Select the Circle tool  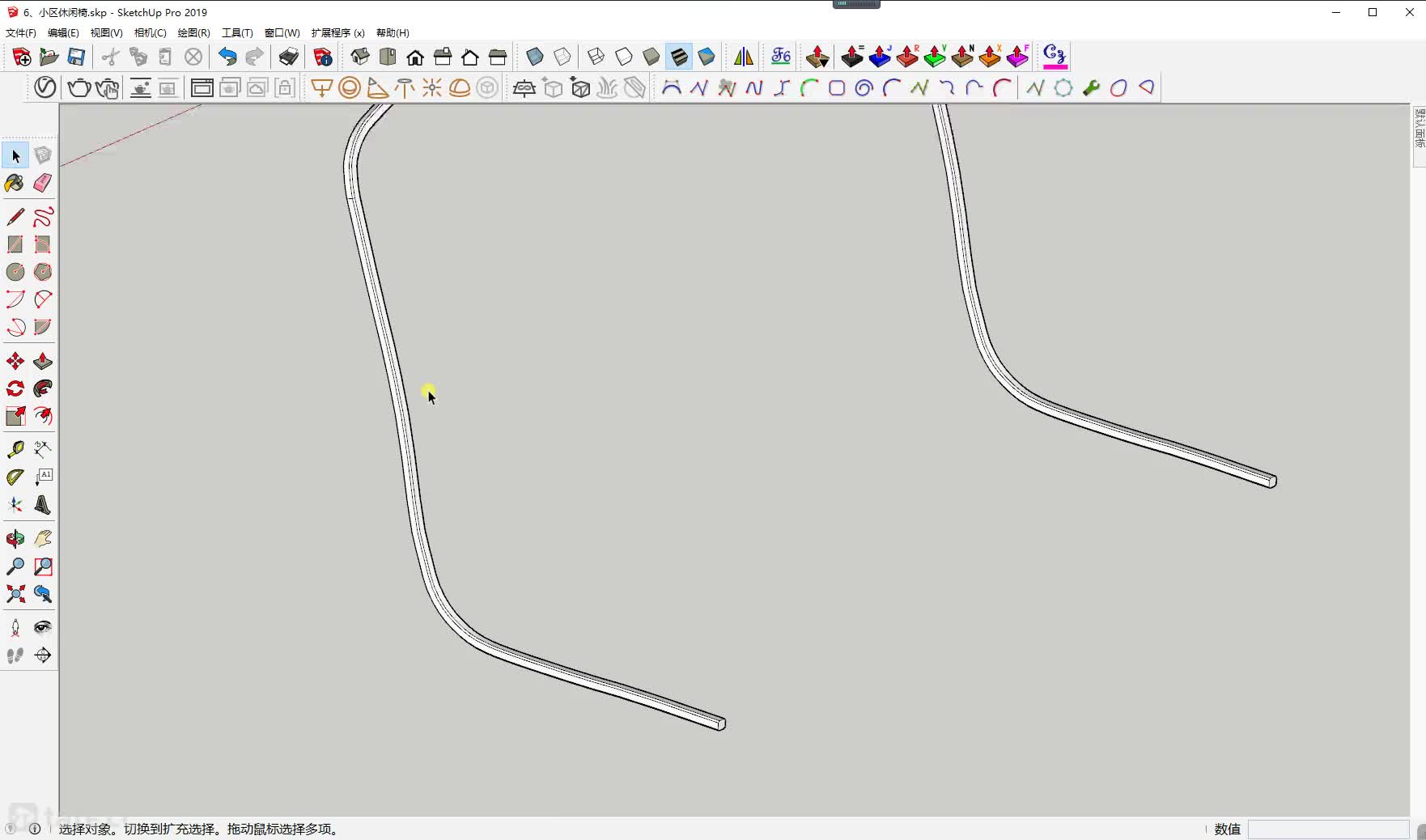pyautogui.click(x=15, y=272)
